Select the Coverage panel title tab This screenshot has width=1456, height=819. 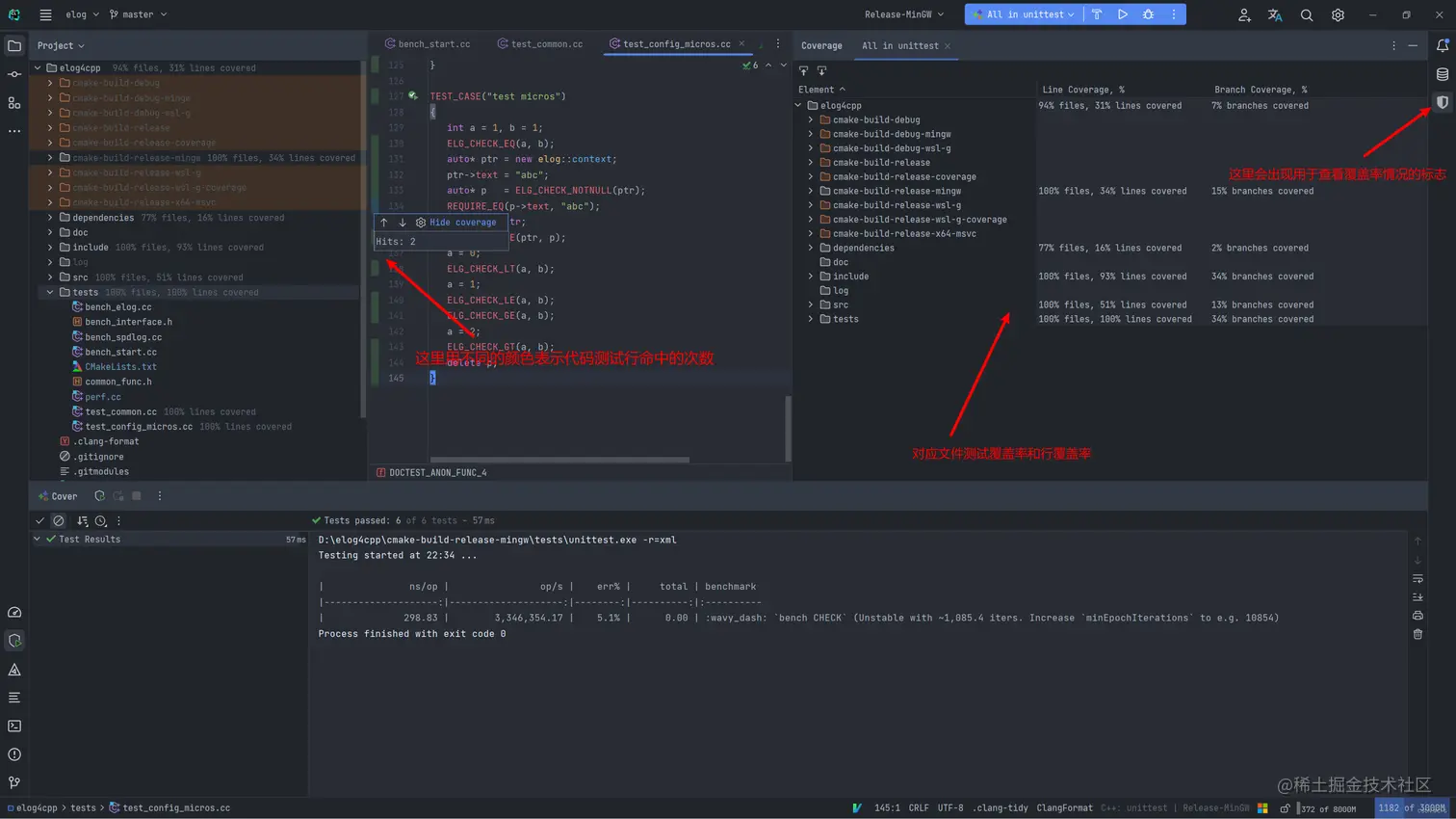coord(821,45)
